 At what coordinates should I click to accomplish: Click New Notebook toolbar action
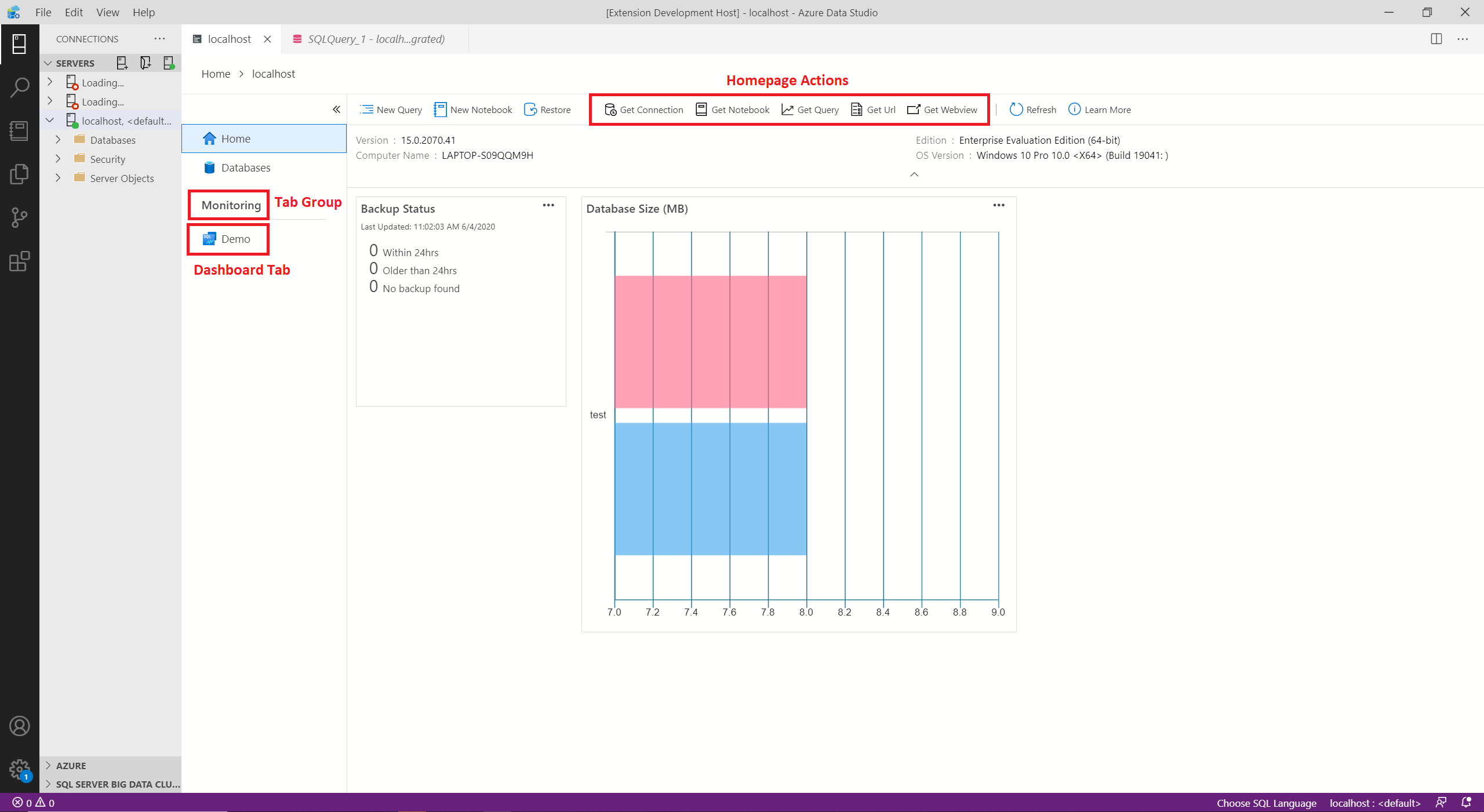(473, 110)
